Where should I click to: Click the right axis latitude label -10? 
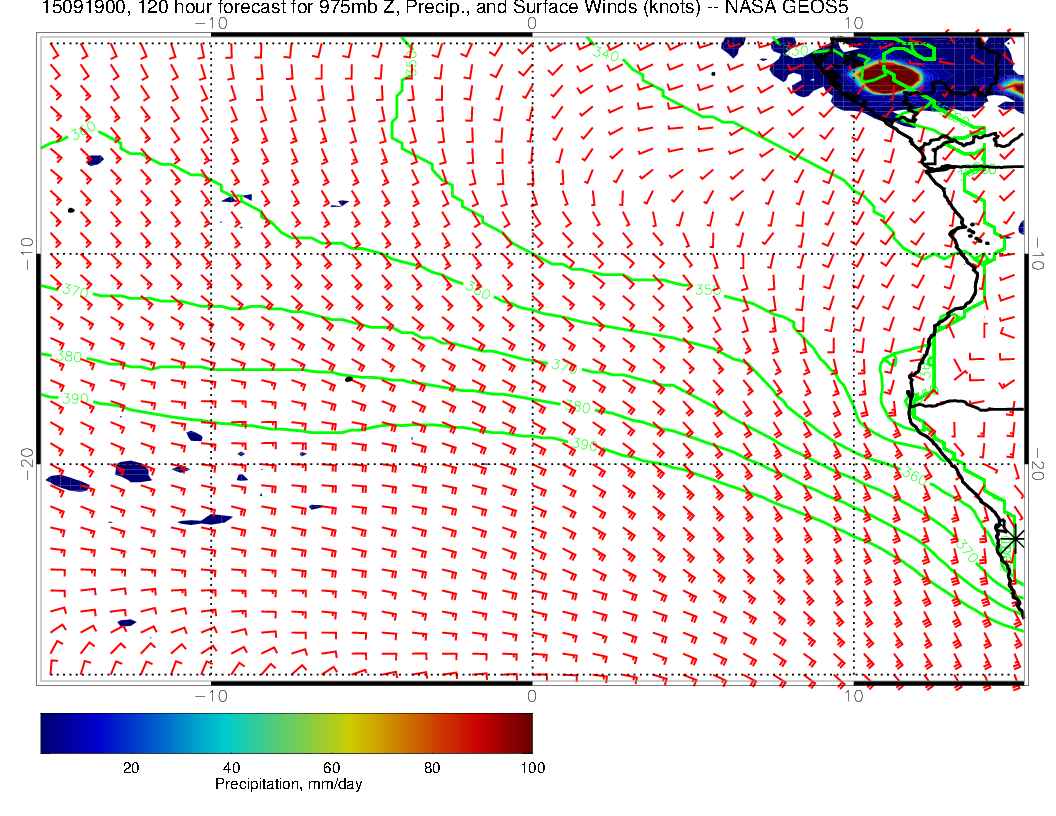tap(1040, 246)
